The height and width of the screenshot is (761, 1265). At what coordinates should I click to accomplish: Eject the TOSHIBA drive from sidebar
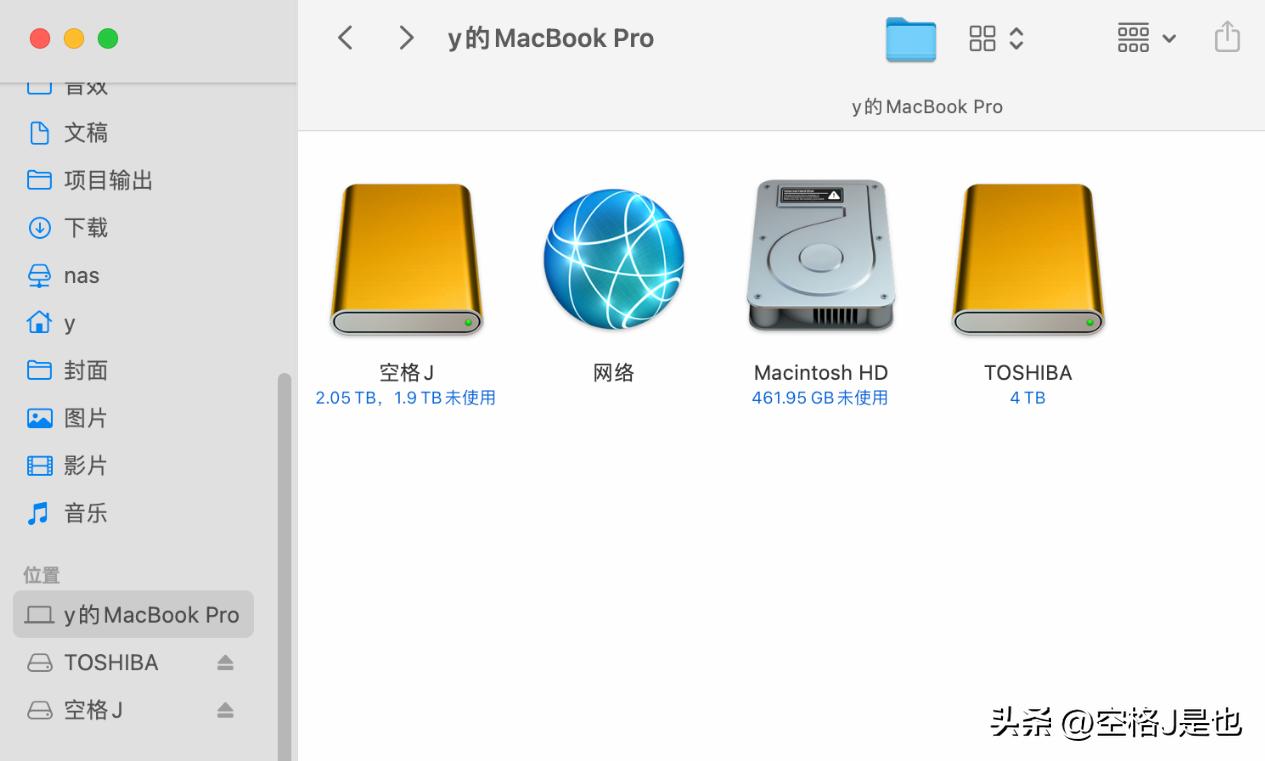225,662
